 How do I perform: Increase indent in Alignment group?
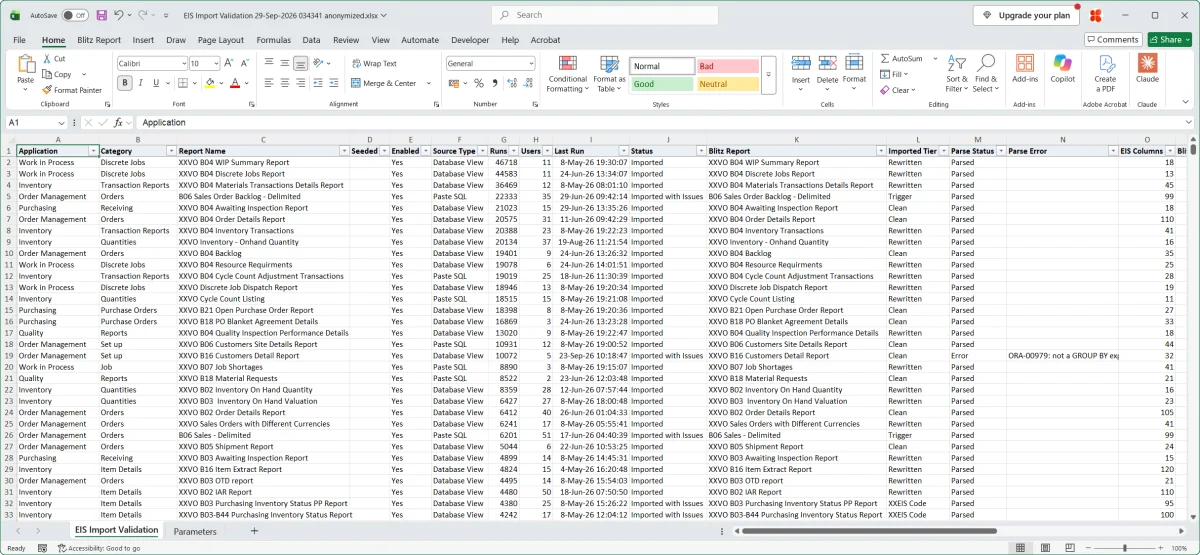[x=334, y=83]
